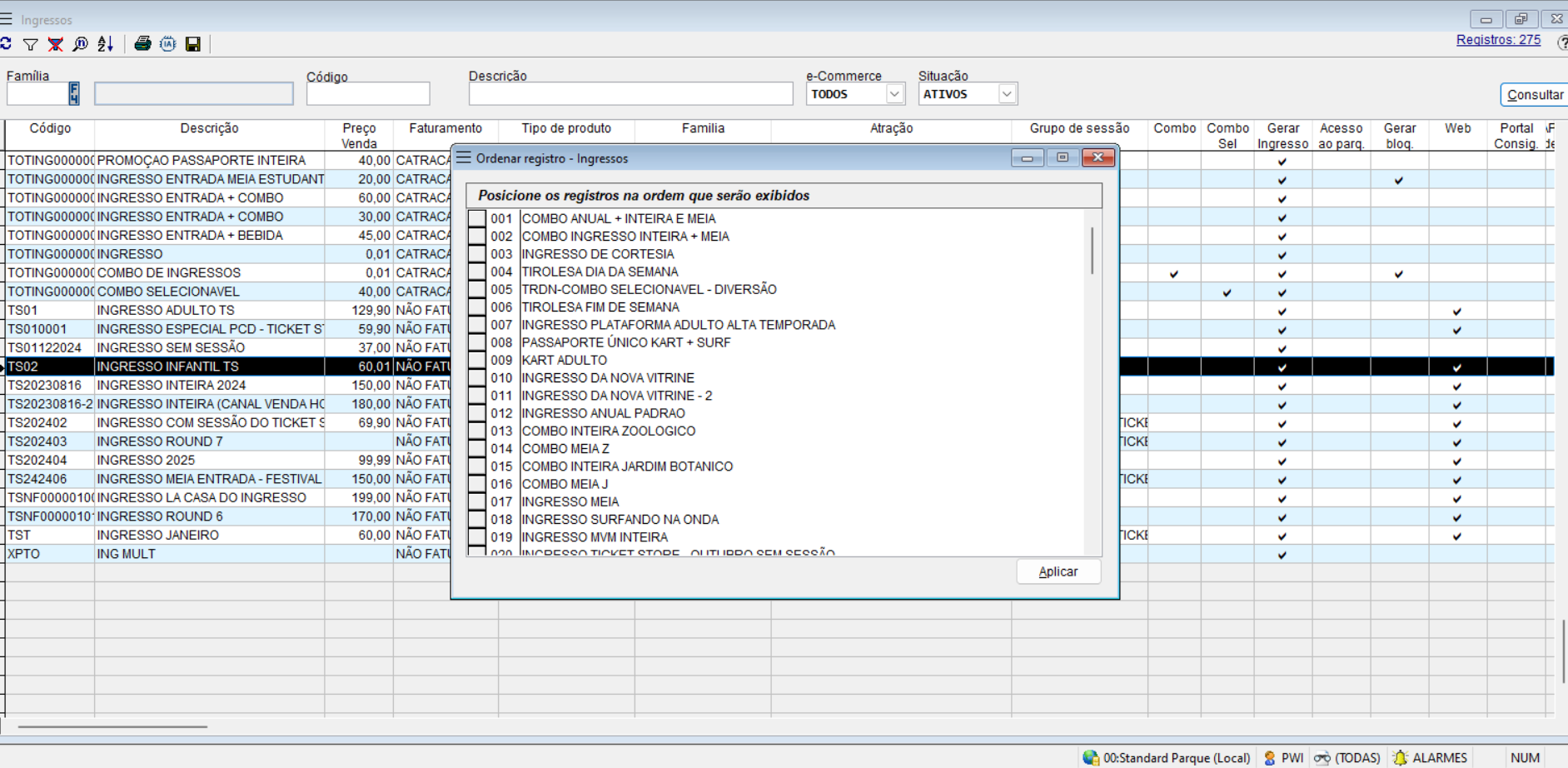The image size is (1568, 768).
Task: Open the filter funnel tool
Action: coord(31,44)
